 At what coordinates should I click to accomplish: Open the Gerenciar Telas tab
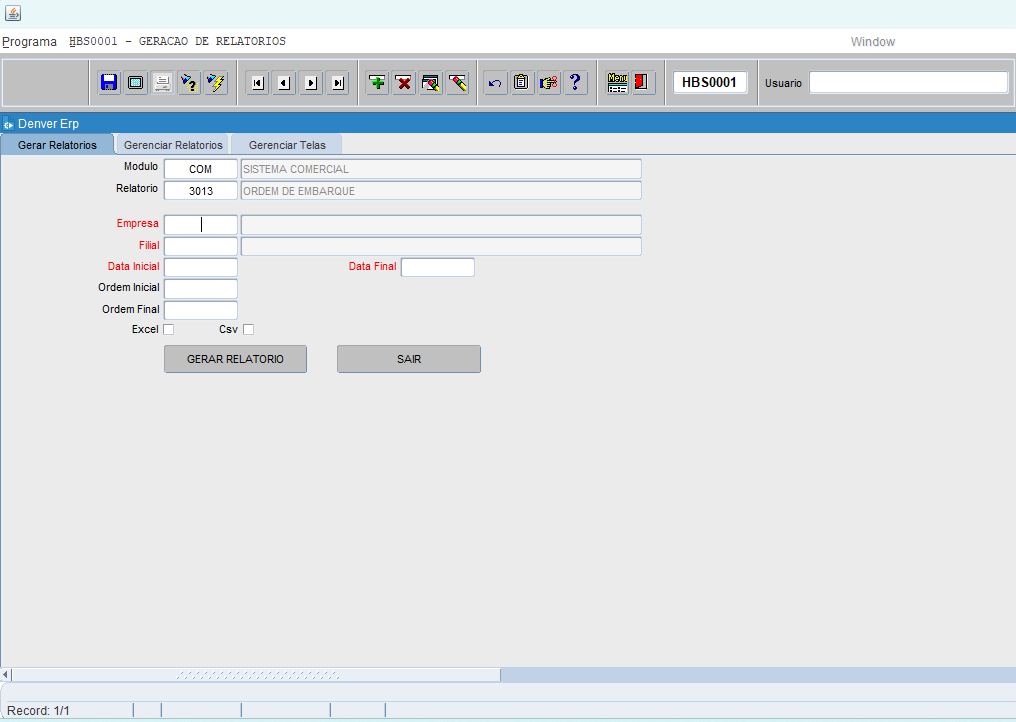click(287, 145)
